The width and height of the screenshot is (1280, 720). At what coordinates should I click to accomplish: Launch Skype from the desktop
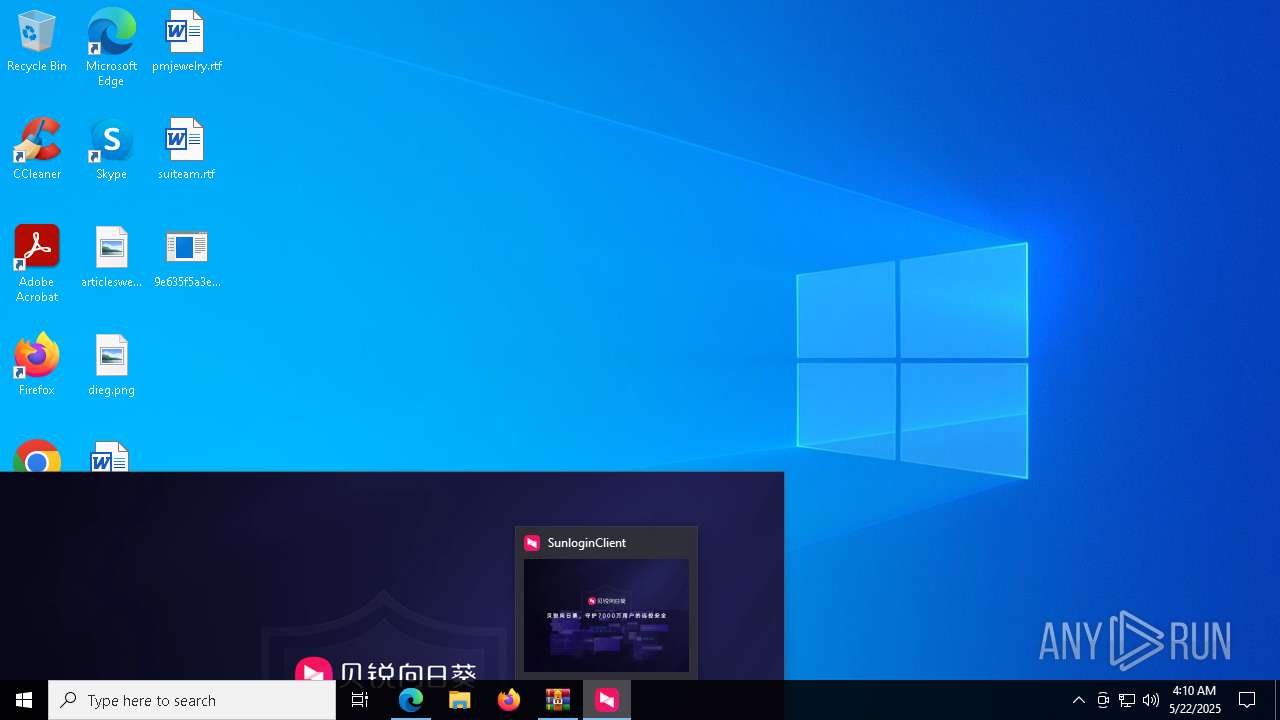[x=111, y=149]
